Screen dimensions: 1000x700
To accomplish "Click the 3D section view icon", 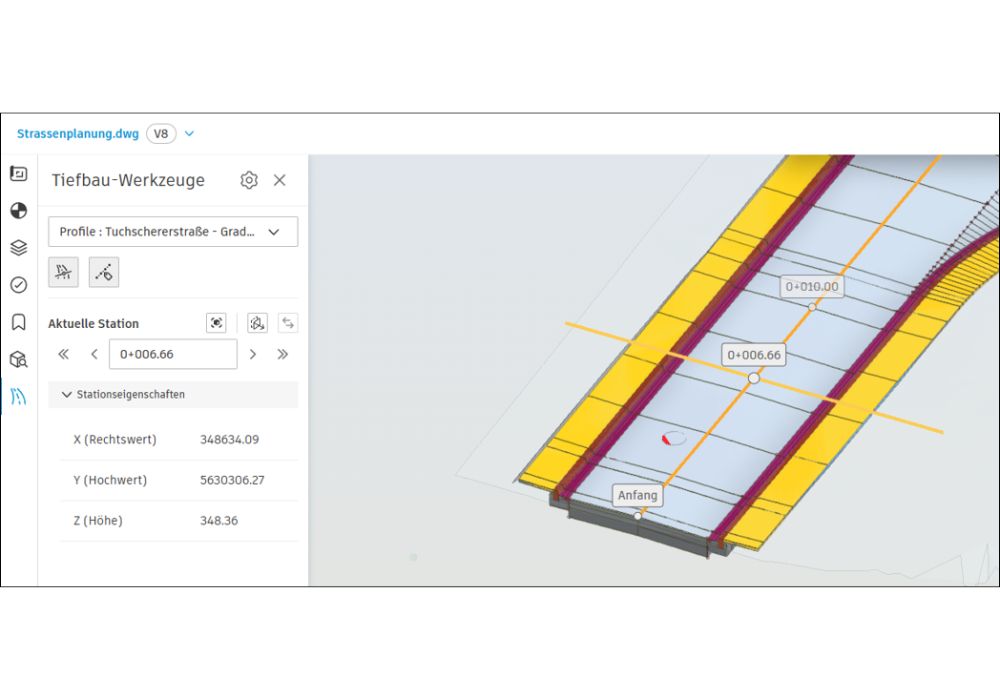I will pyautogui.click(x=257, y=323).
